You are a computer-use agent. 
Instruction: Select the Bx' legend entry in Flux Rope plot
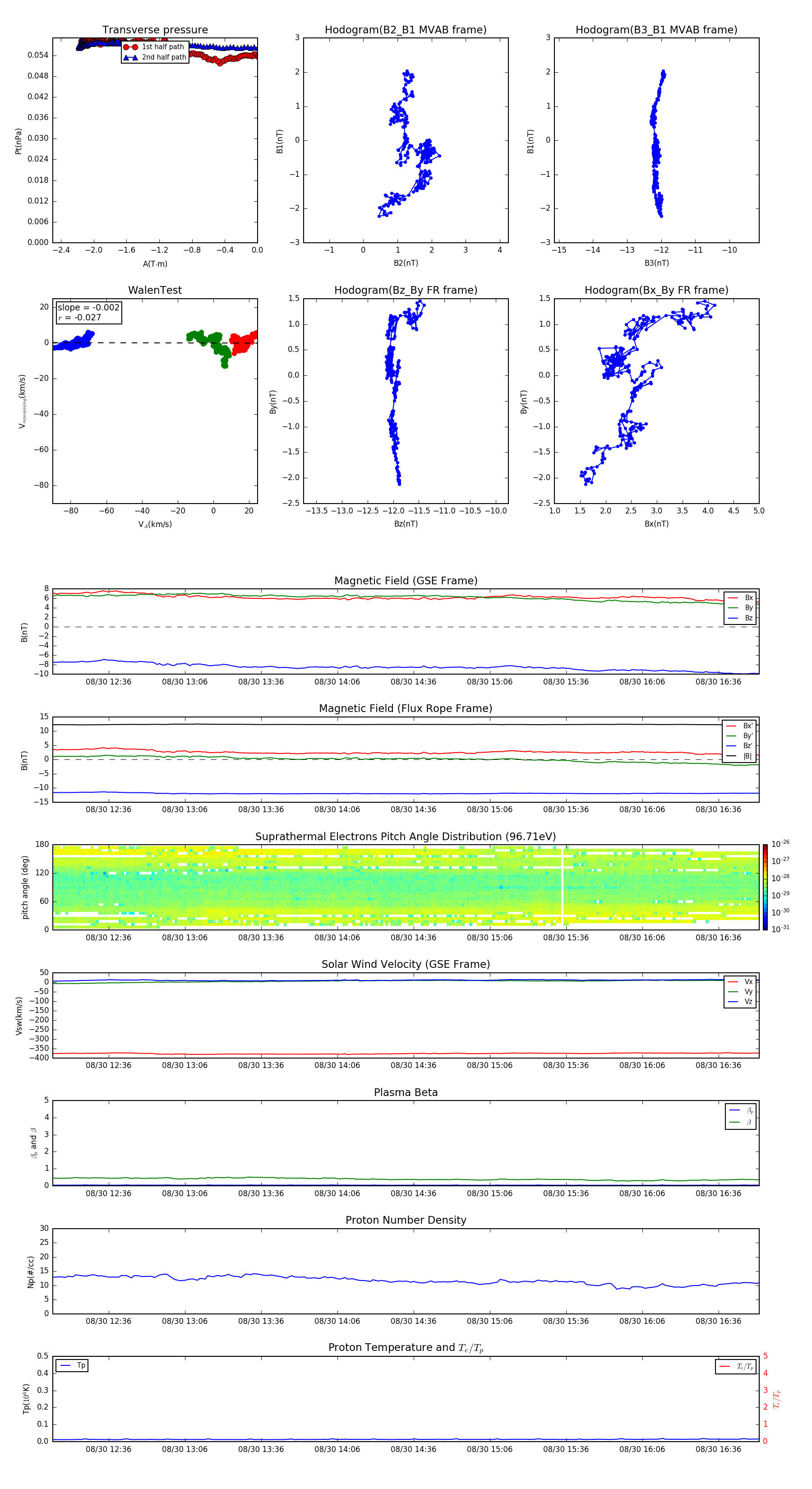point(739,726)
